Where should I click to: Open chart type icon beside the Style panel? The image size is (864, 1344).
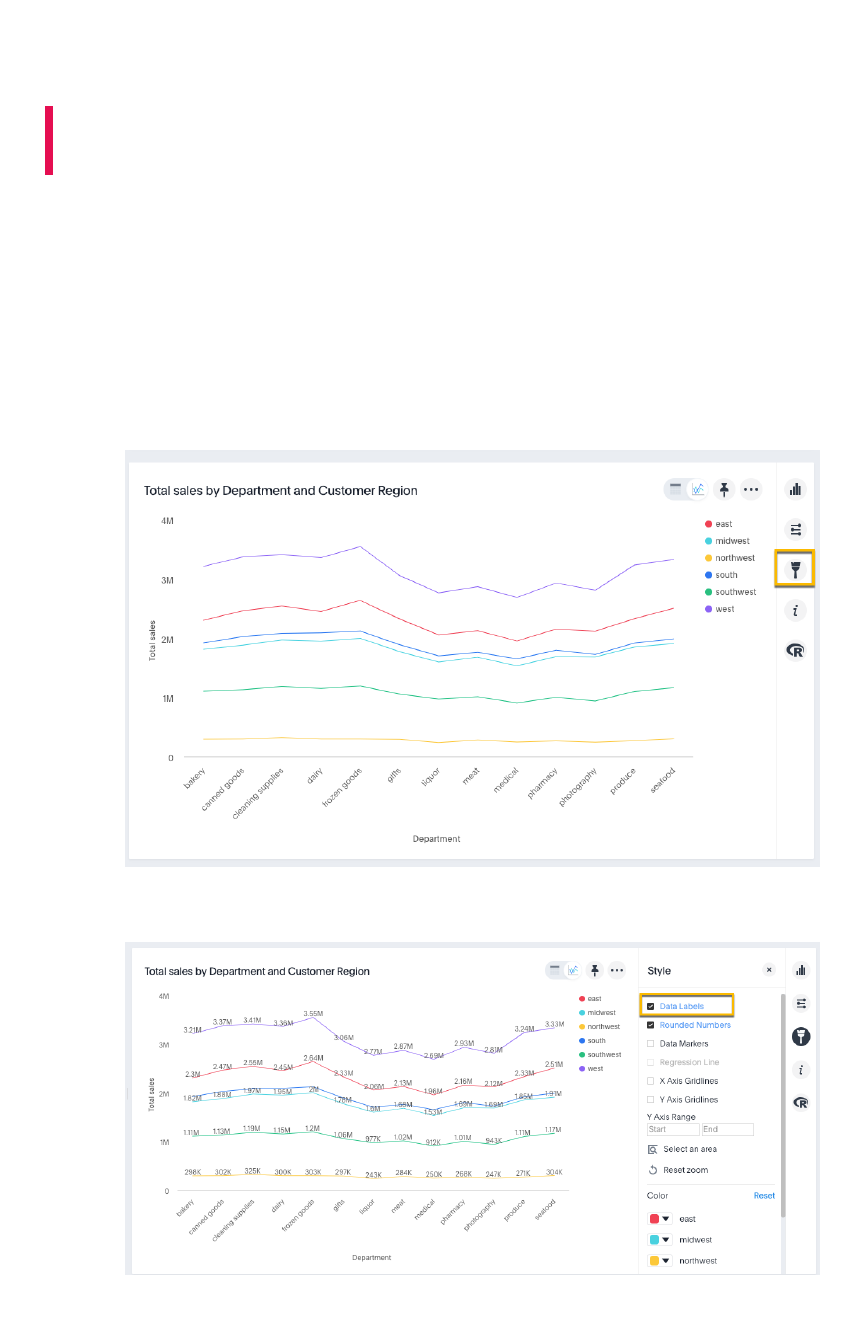pos(800,970)
